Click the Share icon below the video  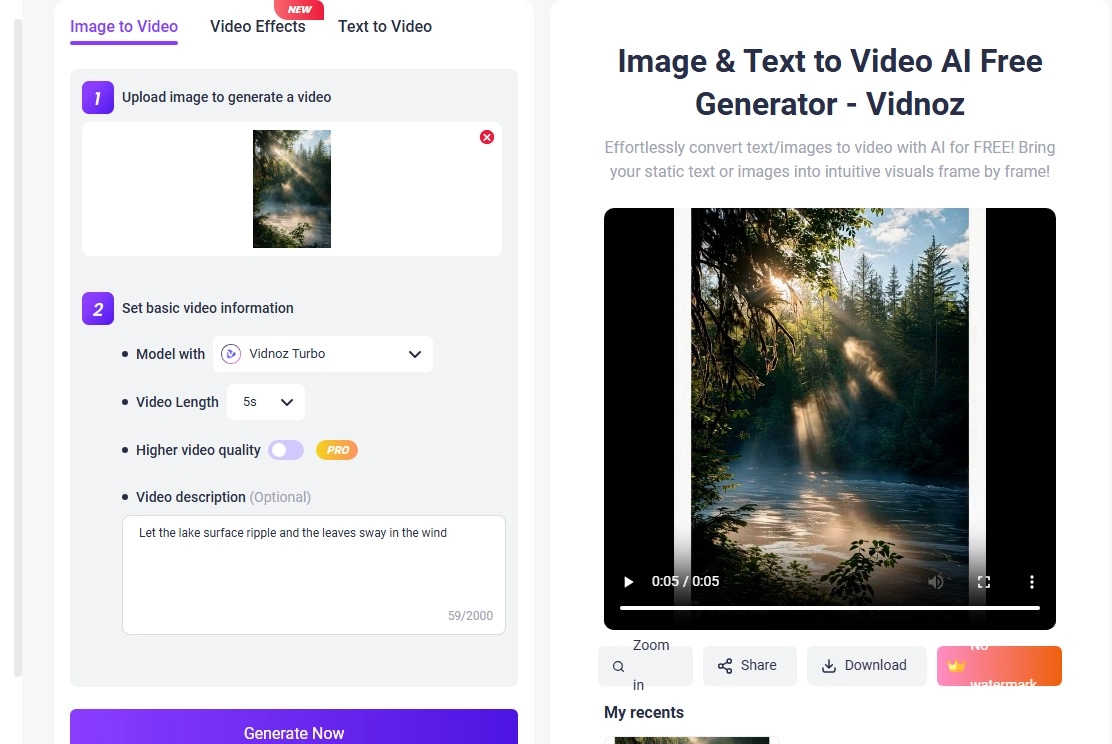(724, 665)
